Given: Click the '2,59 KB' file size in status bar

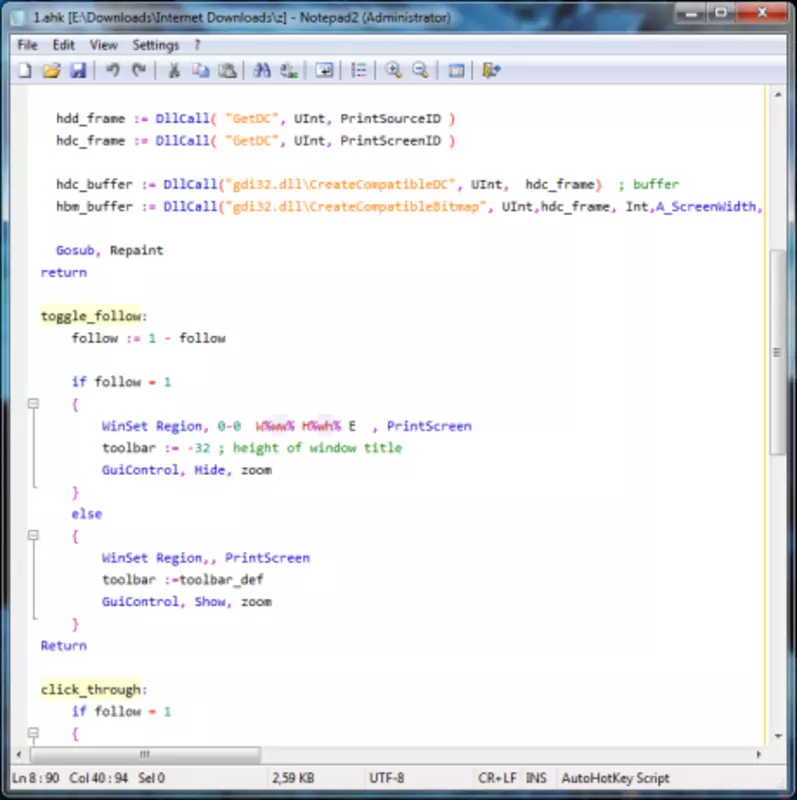Looking at the screenshot, I should [293, 778].
